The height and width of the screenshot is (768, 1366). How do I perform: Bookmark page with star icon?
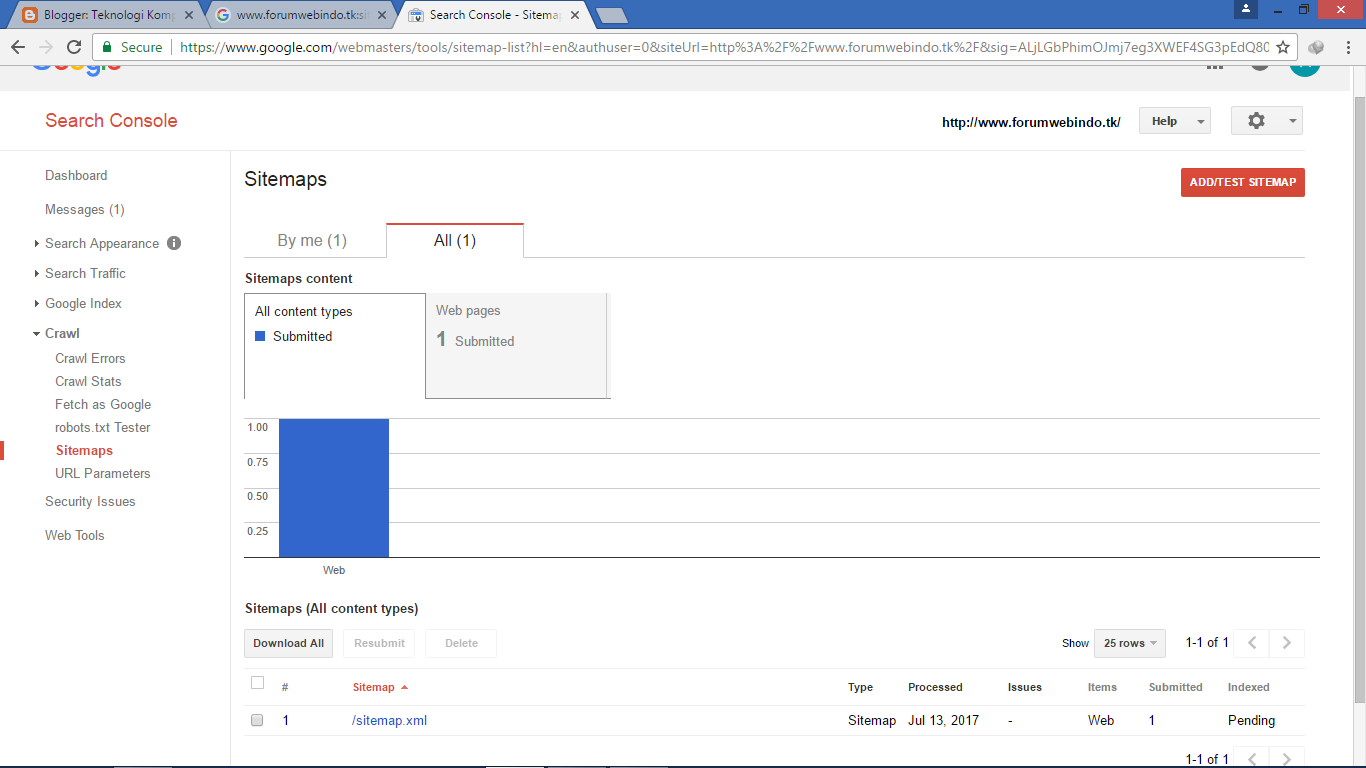point(1283,47)
